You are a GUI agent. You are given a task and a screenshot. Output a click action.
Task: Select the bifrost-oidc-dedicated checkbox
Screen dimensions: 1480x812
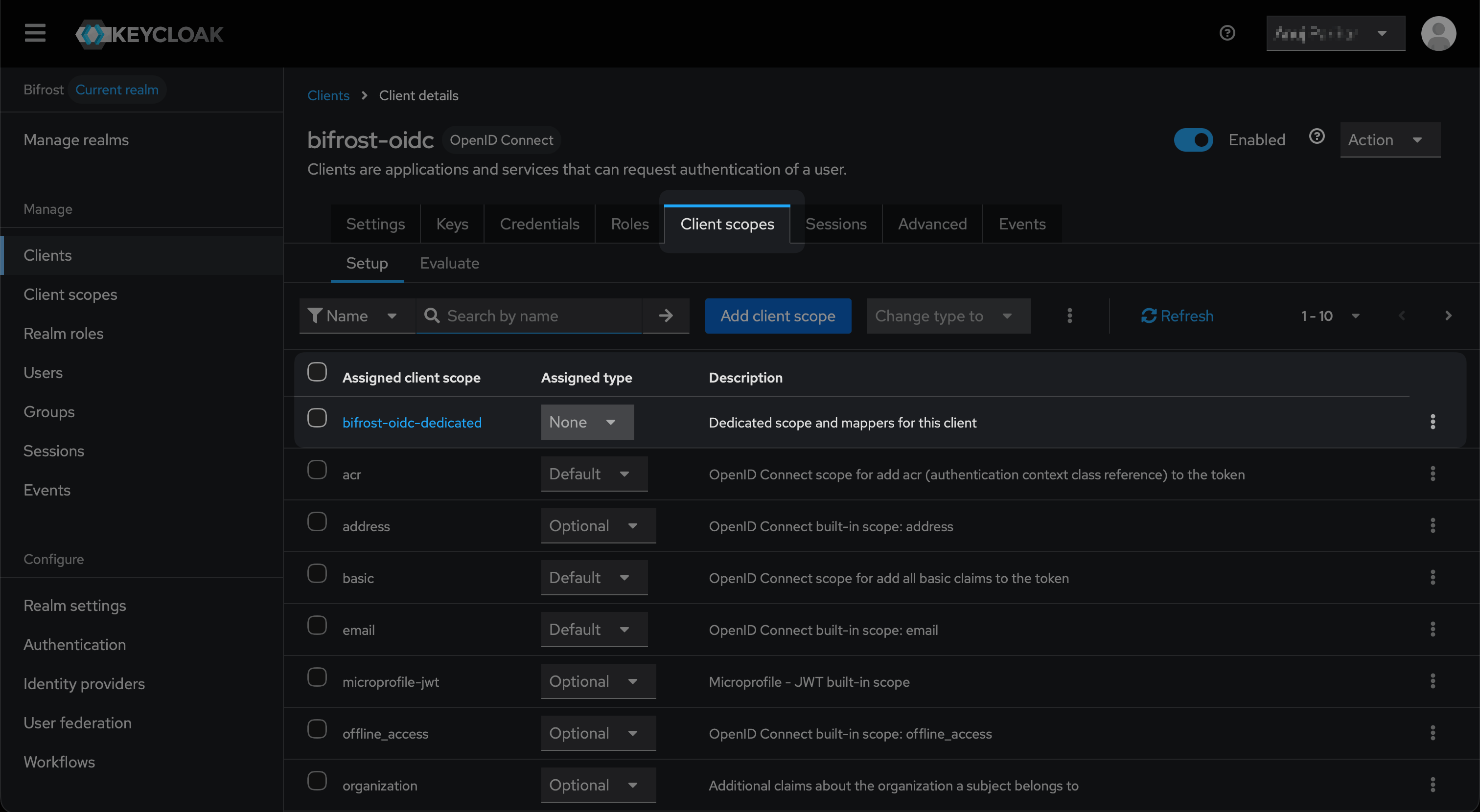point(317,417)
